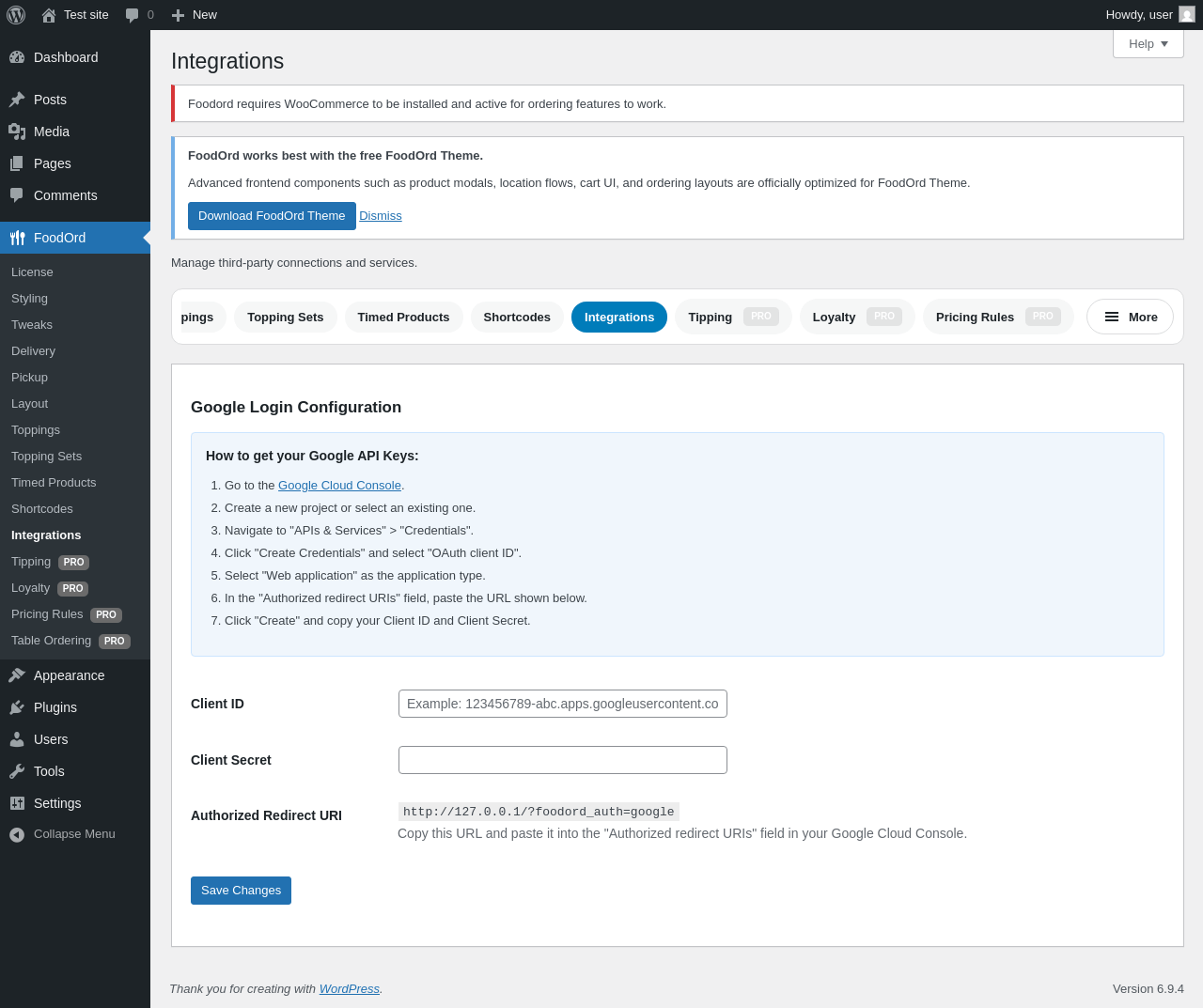Focus the Client ID input field
The height and width of the screenshot is (1008, 1203).
tap(562, 704)
